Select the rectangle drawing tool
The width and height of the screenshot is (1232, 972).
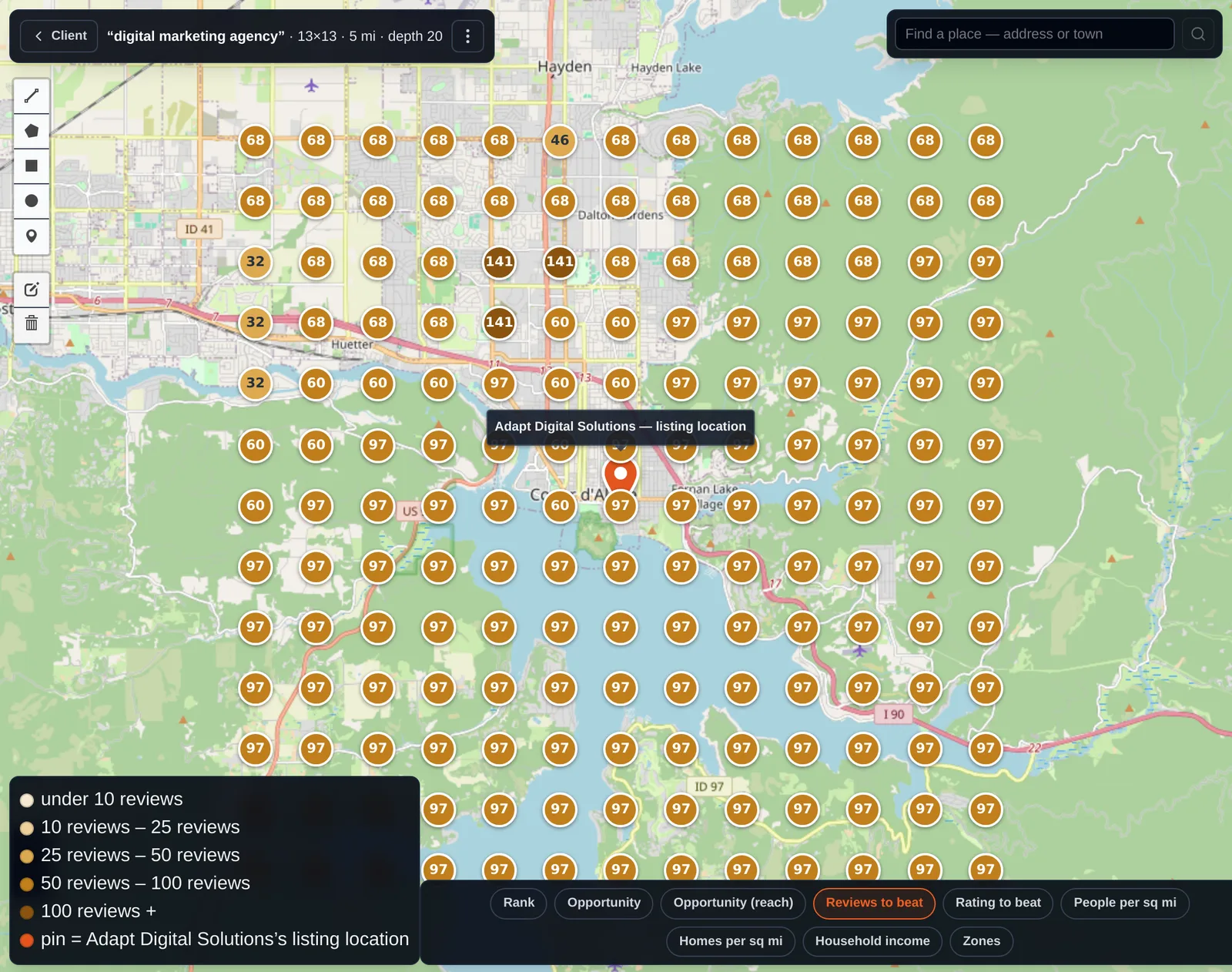pyautogui.click(x=32, y=166)
